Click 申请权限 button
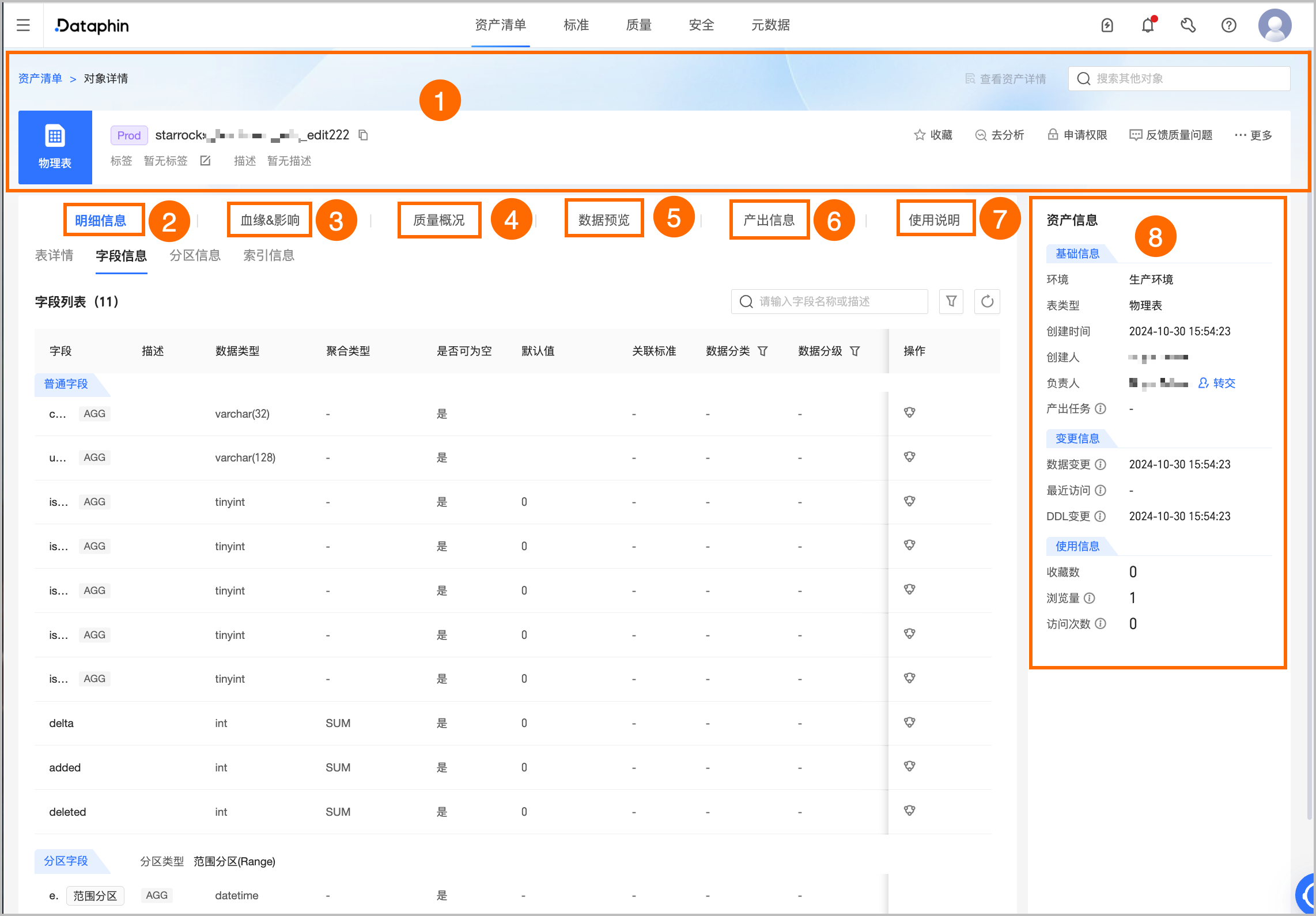 click(x=1077, y=135)
